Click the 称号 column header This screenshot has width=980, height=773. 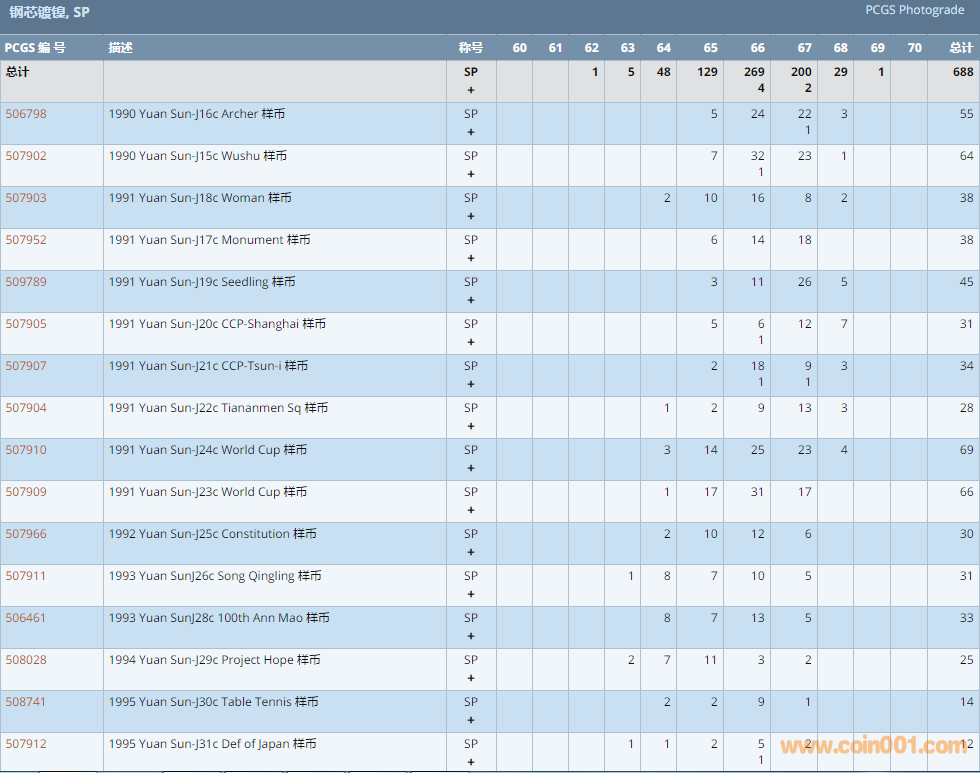click(x=470, y=48)
